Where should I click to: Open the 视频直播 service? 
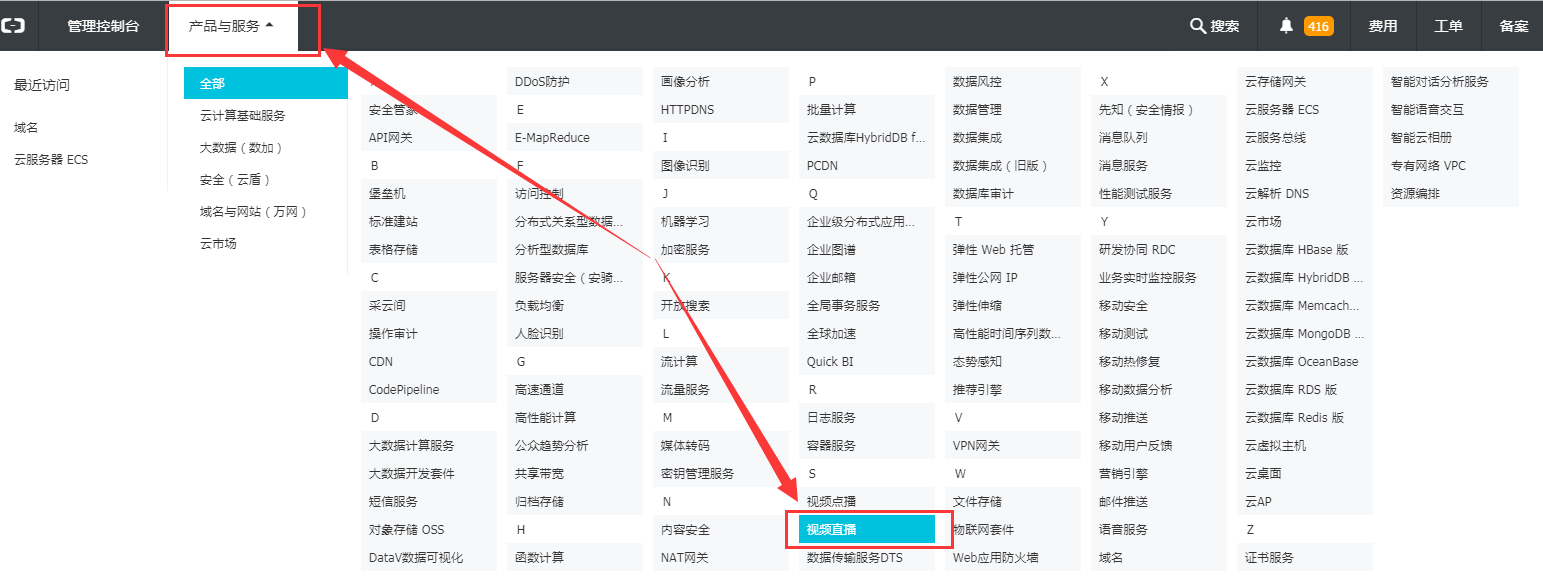[x=867, y=529]
